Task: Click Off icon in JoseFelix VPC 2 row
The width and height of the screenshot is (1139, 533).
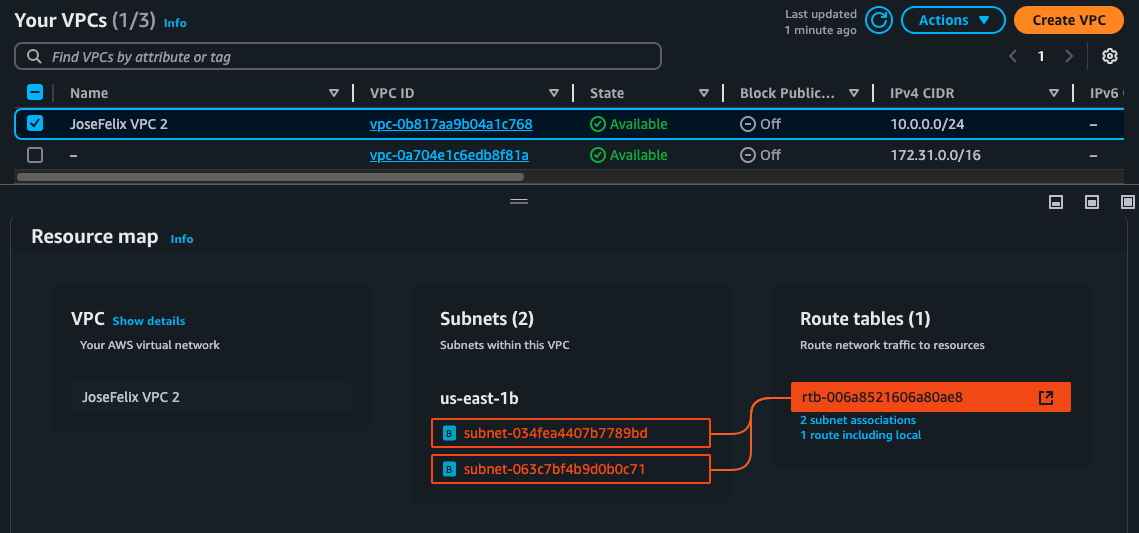Action: (747, 124)
